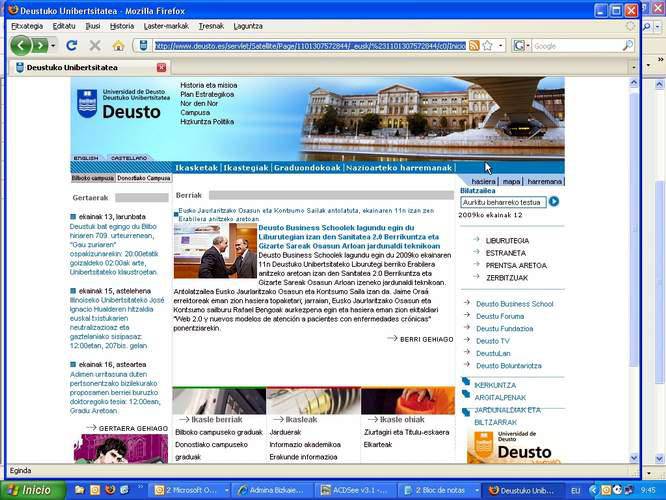The image size is (666, 500).
Task: Open the Ikasle ohiak image banner
Action: 408,401
